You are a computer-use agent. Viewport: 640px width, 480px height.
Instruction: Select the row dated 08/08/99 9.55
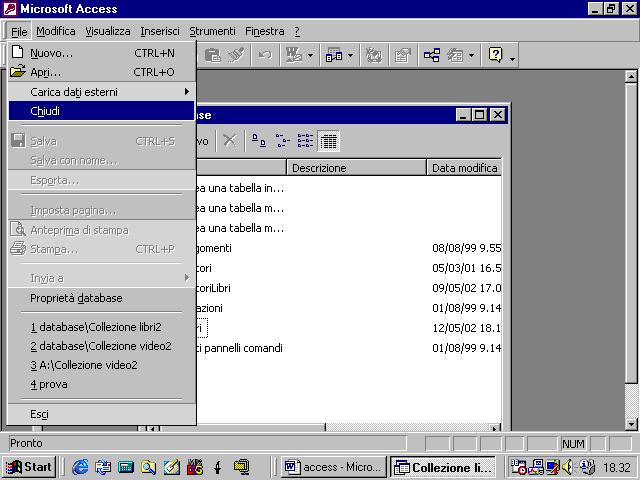tap(349, 248)
